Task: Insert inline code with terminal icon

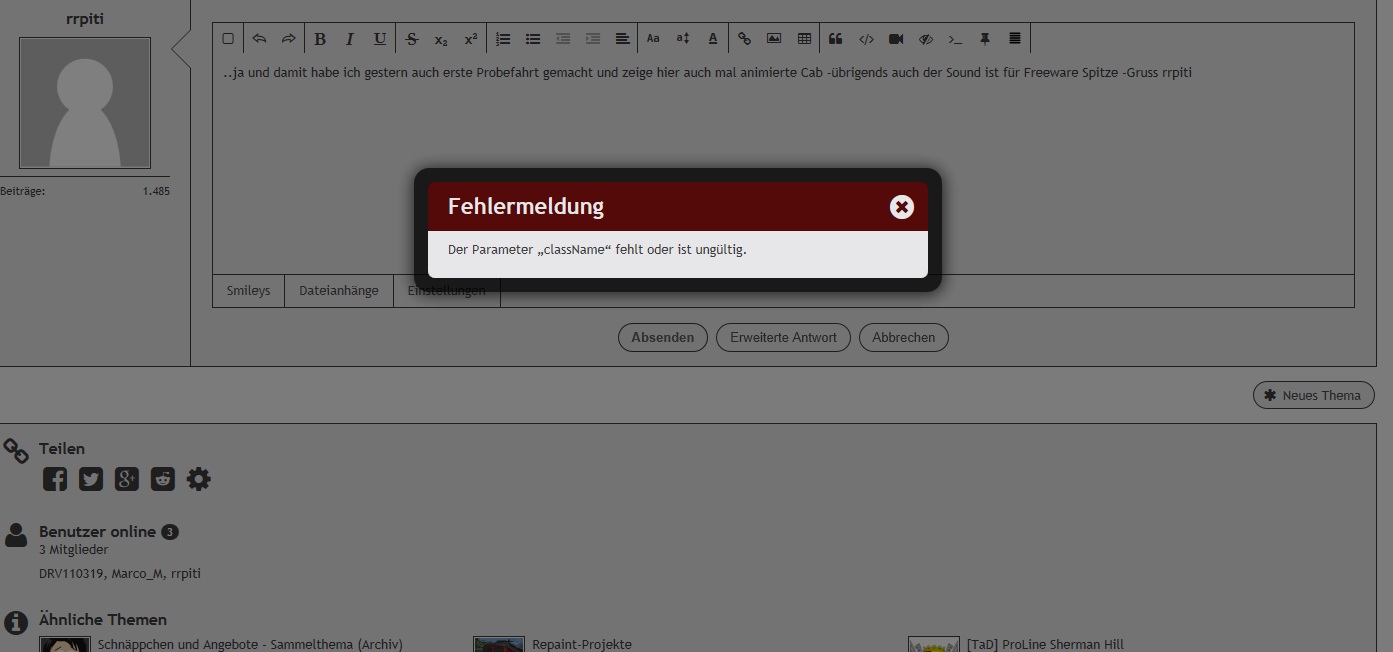Action: point(955,39)
